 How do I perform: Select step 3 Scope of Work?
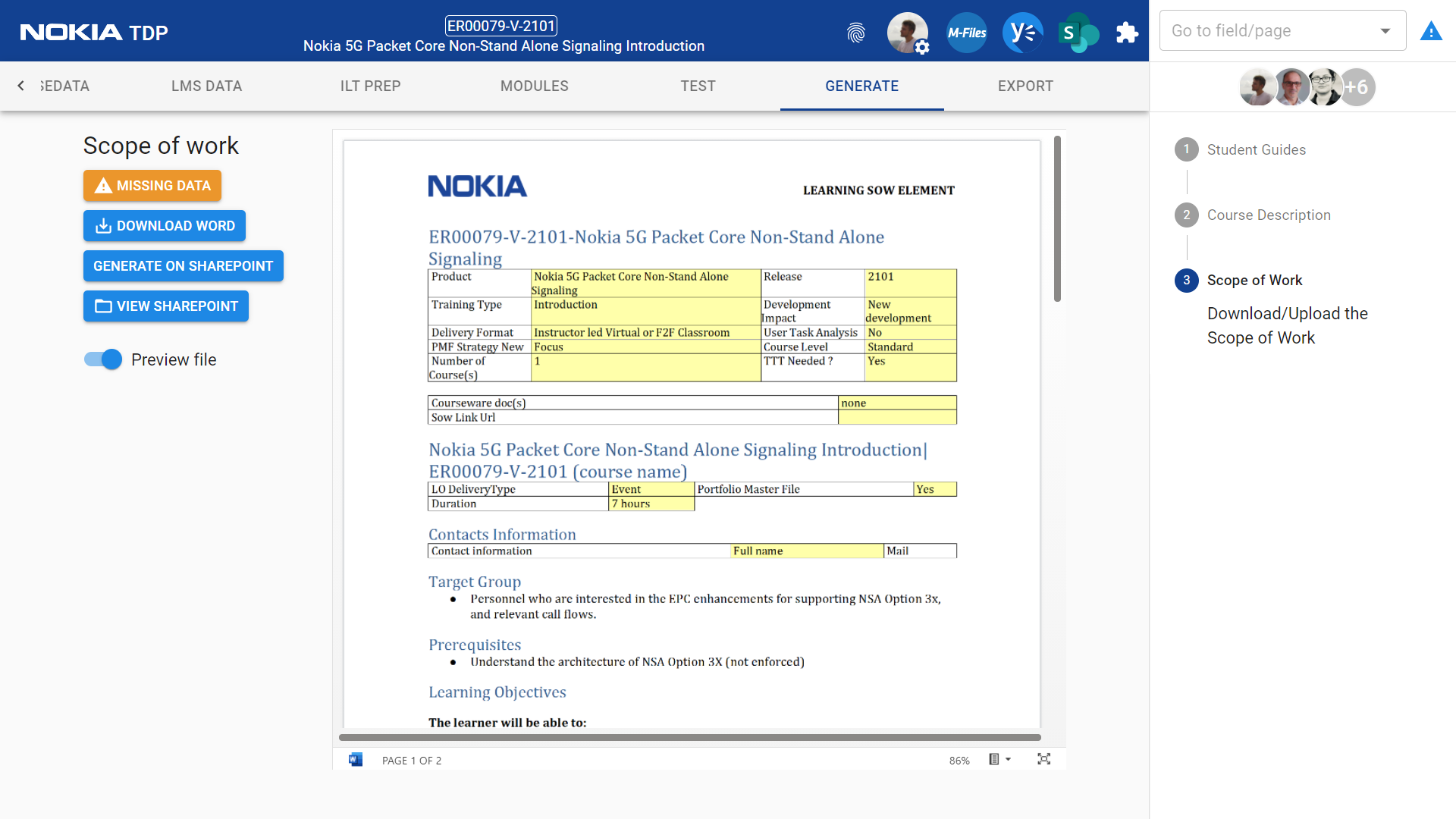(x=1239, y=280)
